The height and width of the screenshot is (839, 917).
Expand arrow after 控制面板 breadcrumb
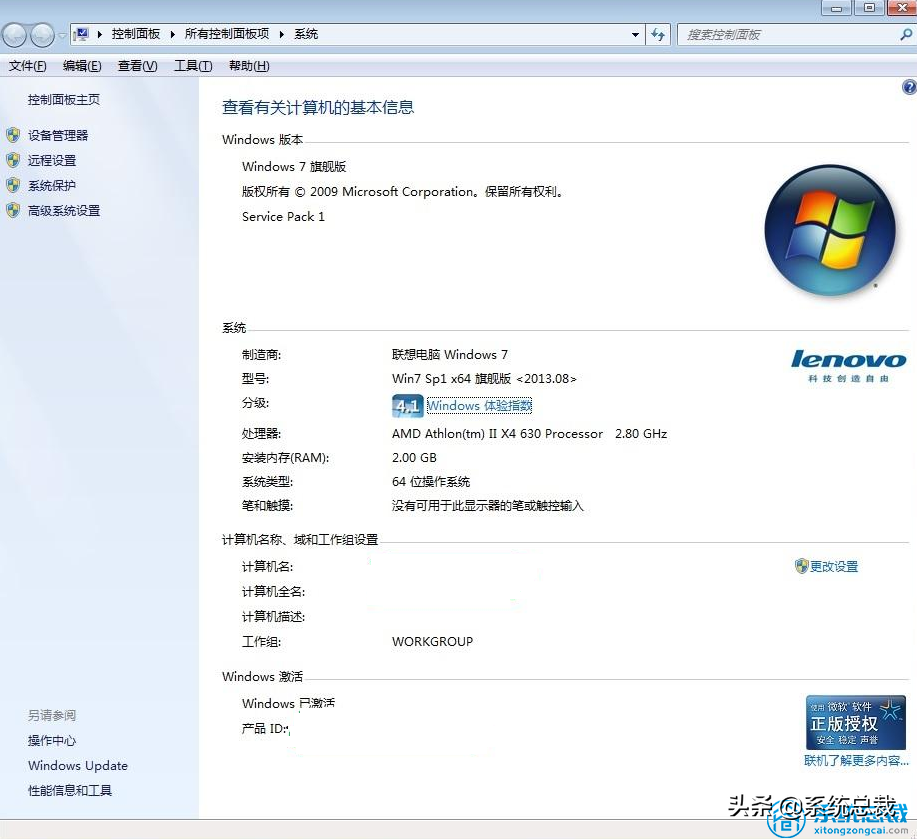click(x=173, y=34)
